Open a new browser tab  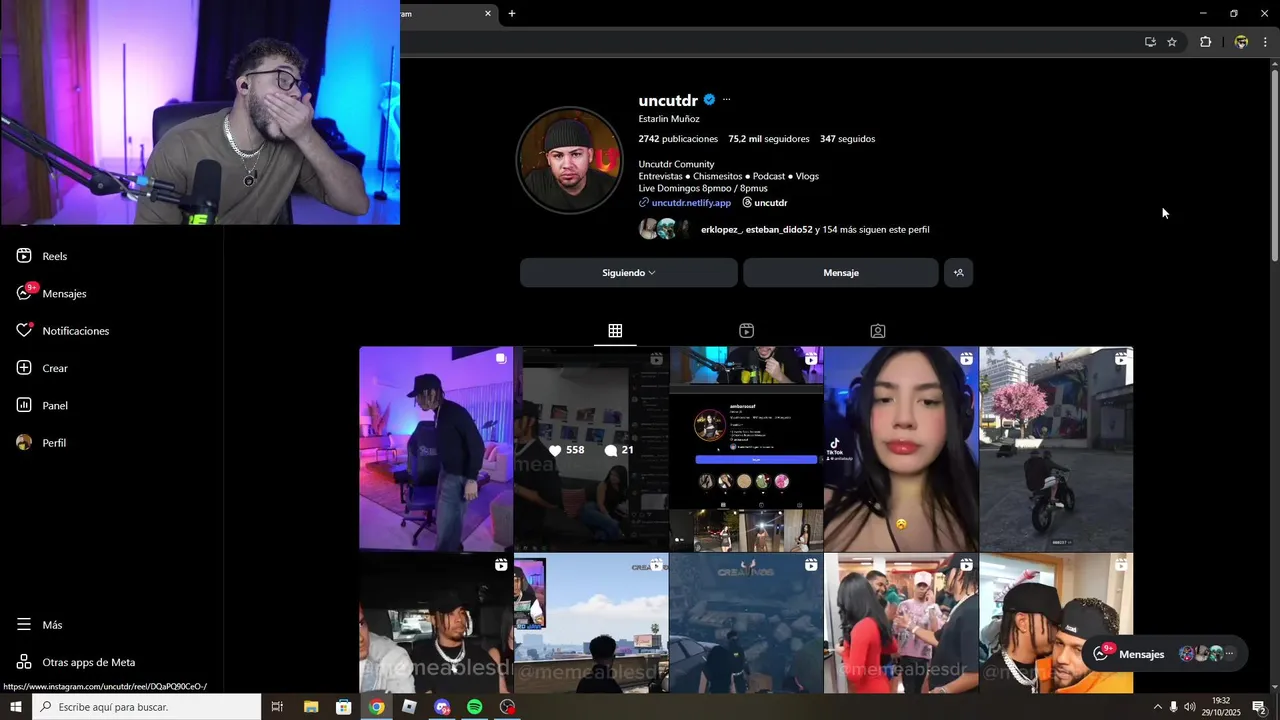(x=512, y=14)
